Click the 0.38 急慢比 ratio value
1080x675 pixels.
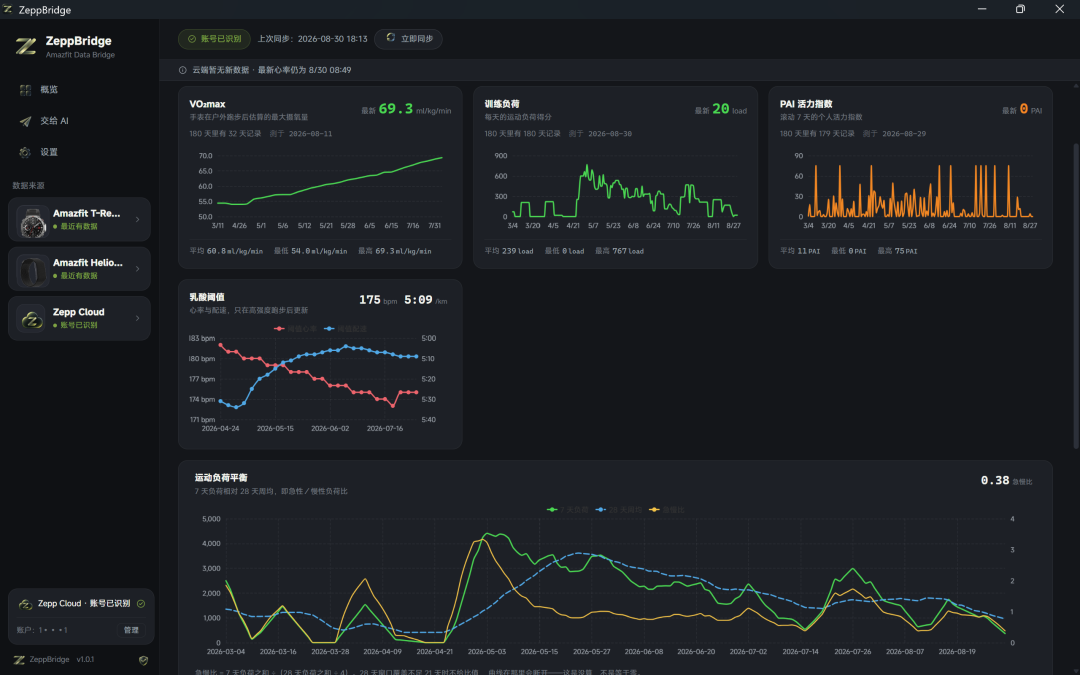point(1006,480)
